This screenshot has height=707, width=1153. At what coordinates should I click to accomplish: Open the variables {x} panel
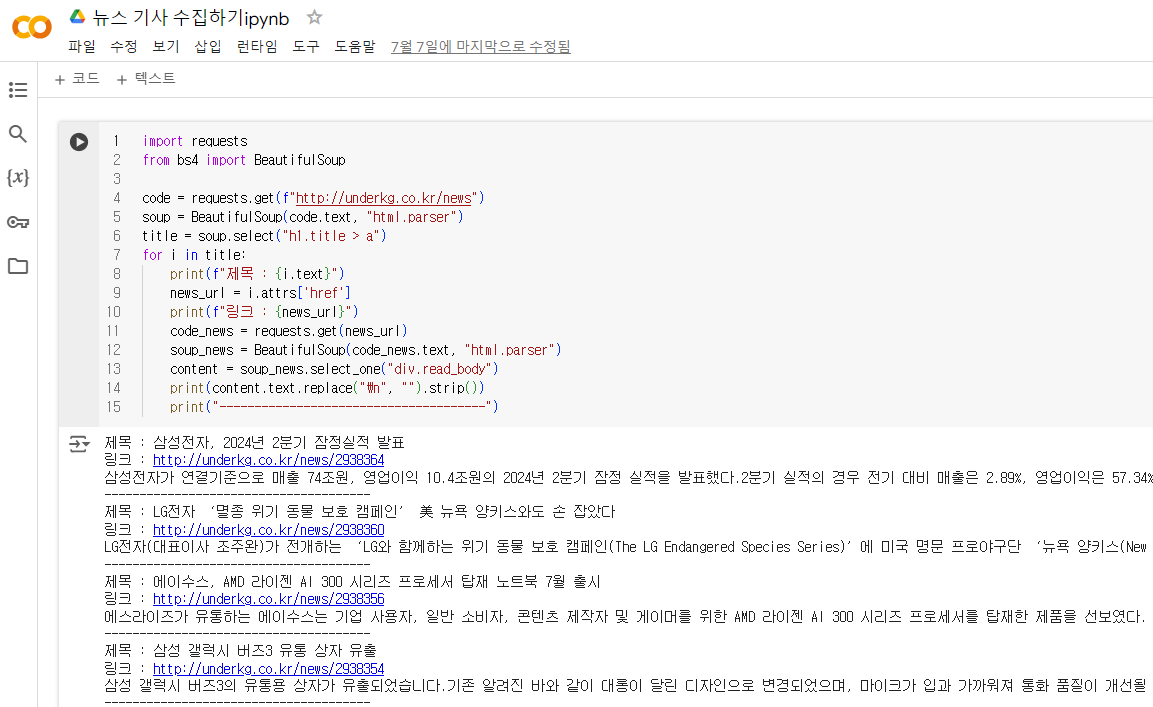(18, 178)
